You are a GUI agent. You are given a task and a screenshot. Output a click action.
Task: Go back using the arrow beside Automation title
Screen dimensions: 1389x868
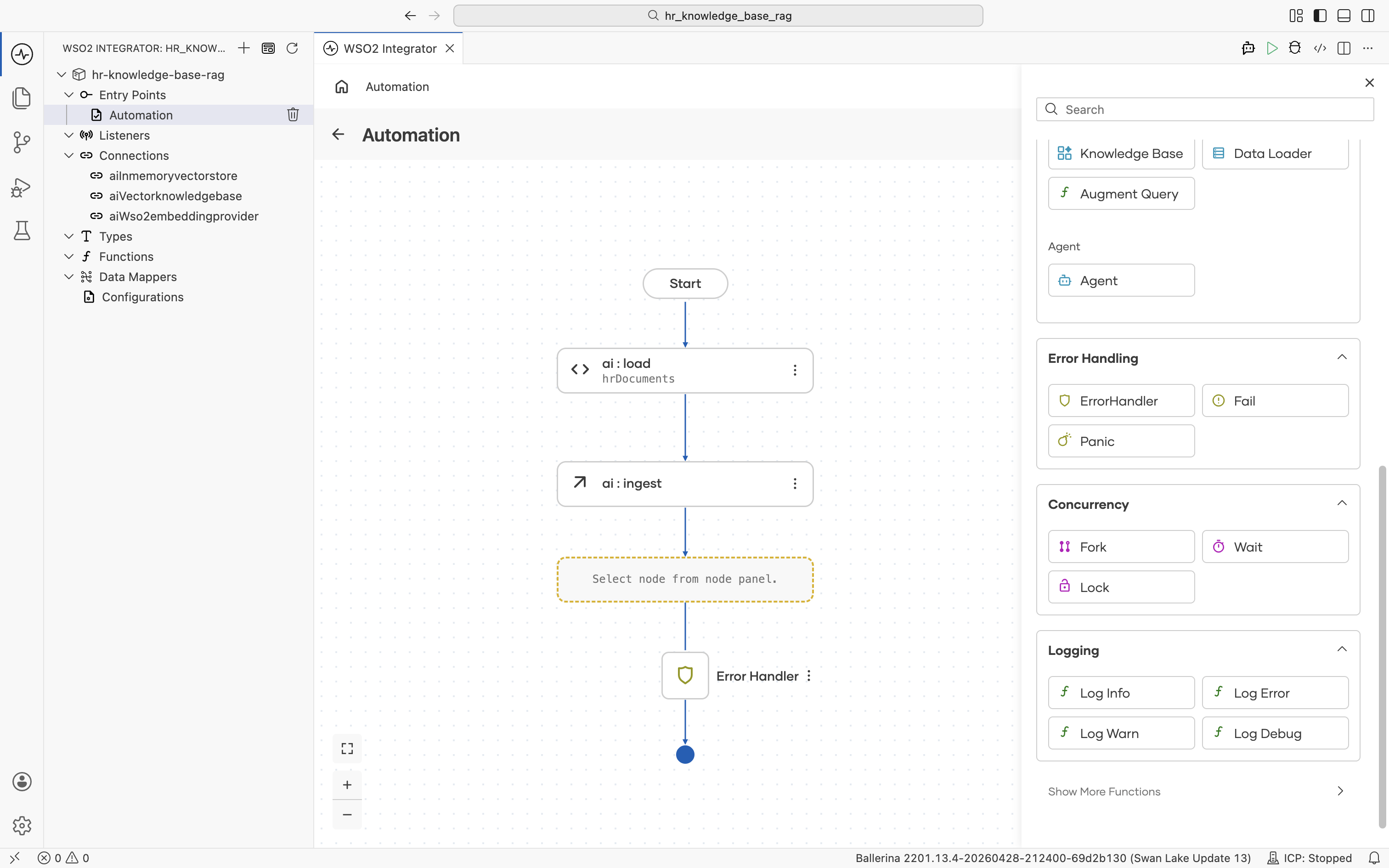click(338, 134)
